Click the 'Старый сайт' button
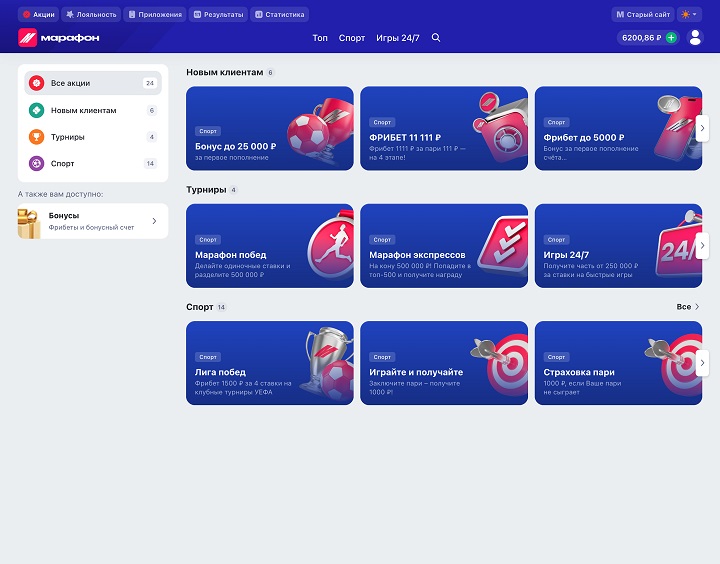The image size is (720, 564). (x=642, y=15)
